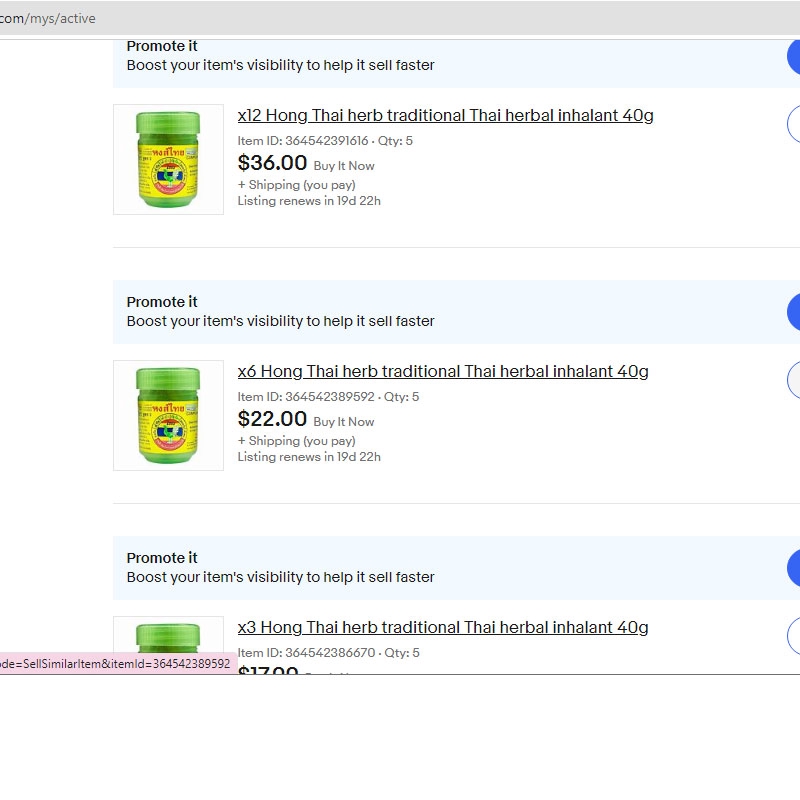
Task: Click 'Buy It Now' beside $36.00
Action: tap(344, 166)
